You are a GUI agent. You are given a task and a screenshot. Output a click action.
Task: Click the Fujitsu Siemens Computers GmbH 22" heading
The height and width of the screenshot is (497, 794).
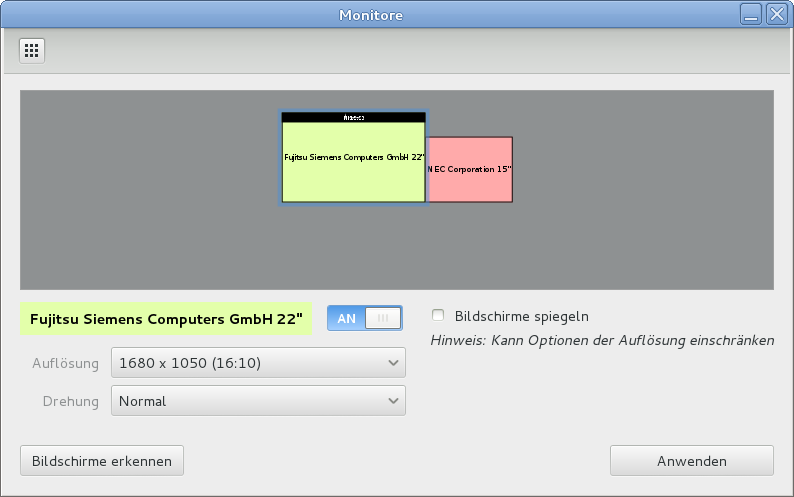166,319
